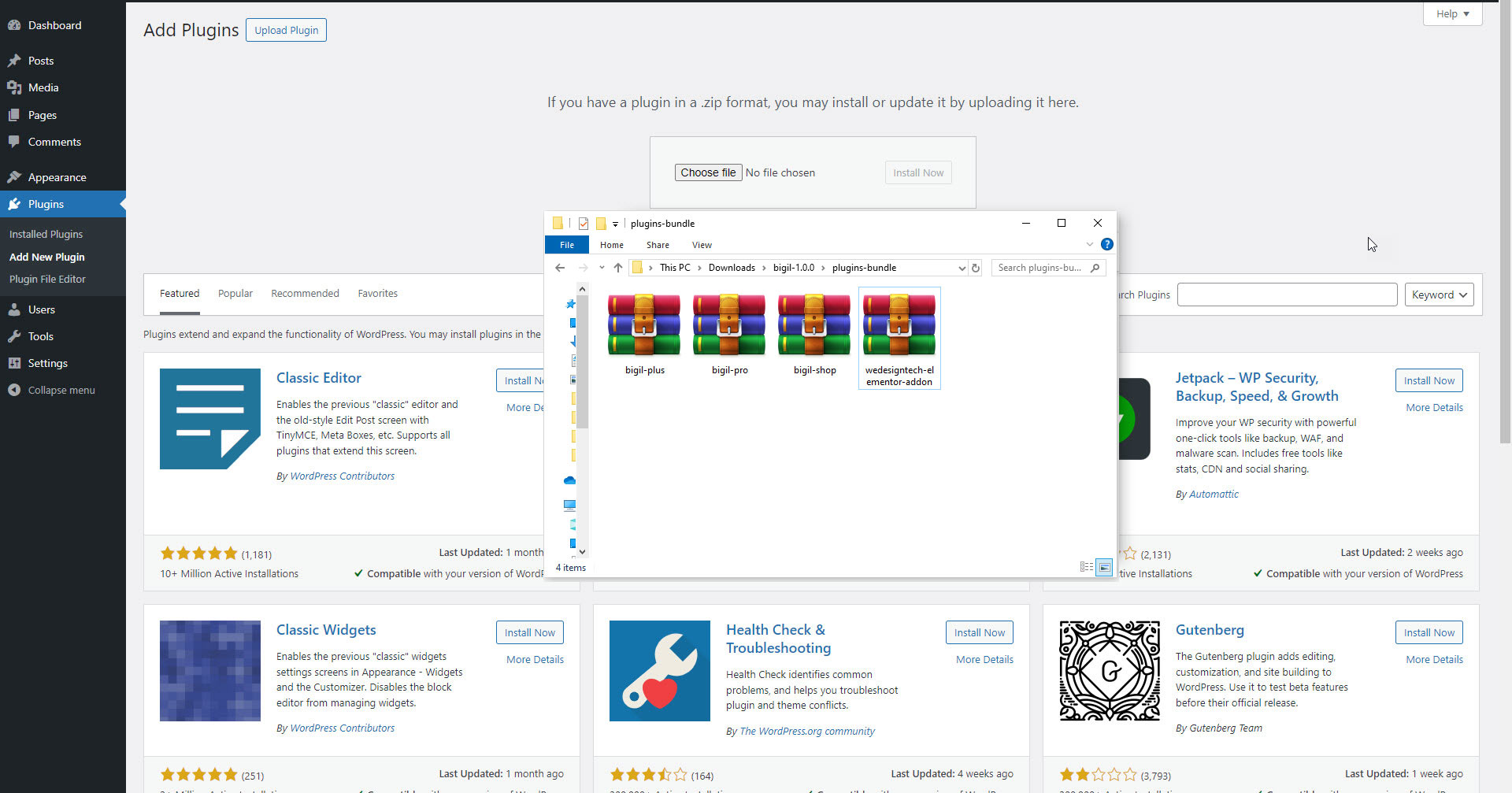This screenshot has height=793, width=1512.
Task: Click the Classic Widgets plugin thumbnail
Action: click(210, 671)
